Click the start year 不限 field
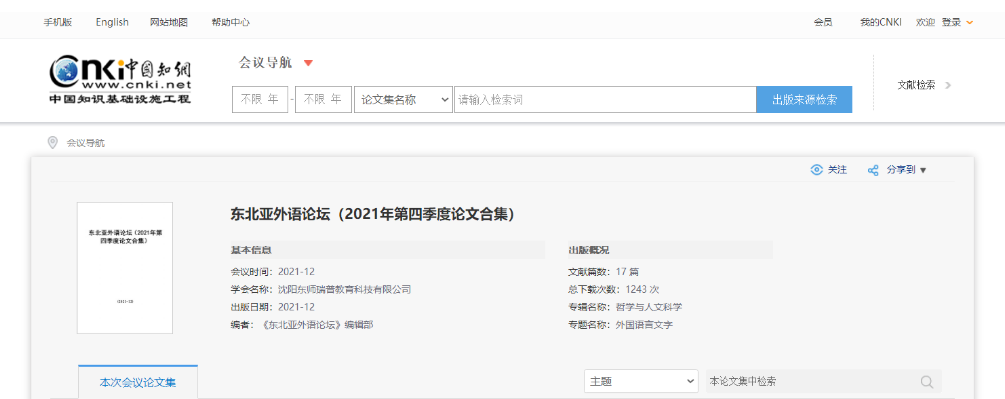 click(260, 100)
